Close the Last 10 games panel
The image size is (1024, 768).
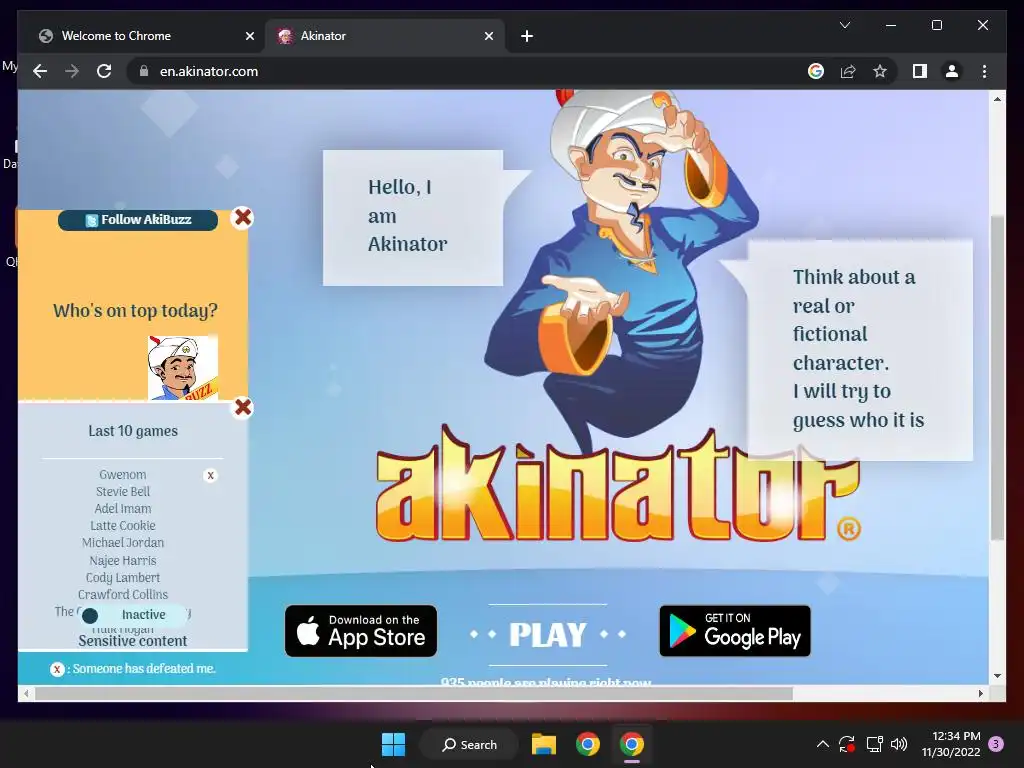[243, 408]
